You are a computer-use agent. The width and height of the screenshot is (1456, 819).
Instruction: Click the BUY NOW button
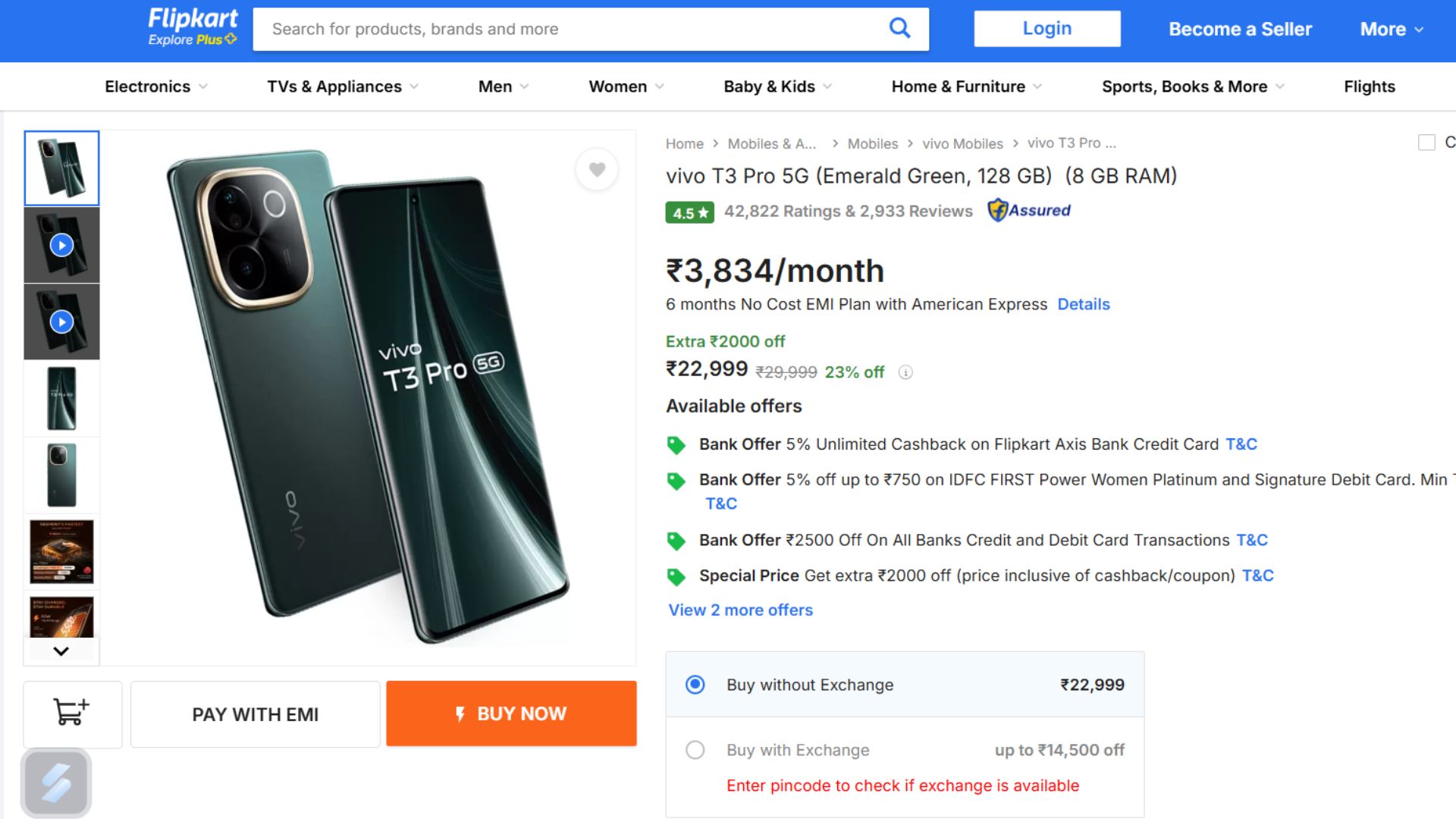click(511, 714)
